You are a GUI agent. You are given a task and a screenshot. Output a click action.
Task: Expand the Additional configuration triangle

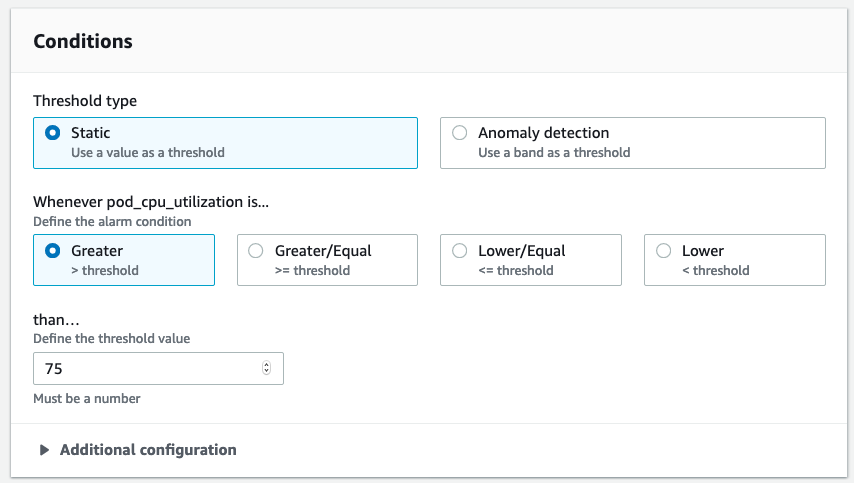44,450
